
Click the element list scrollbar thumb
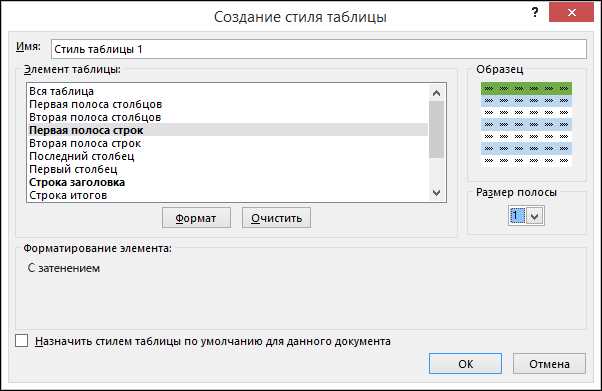(x=437, y=129)
